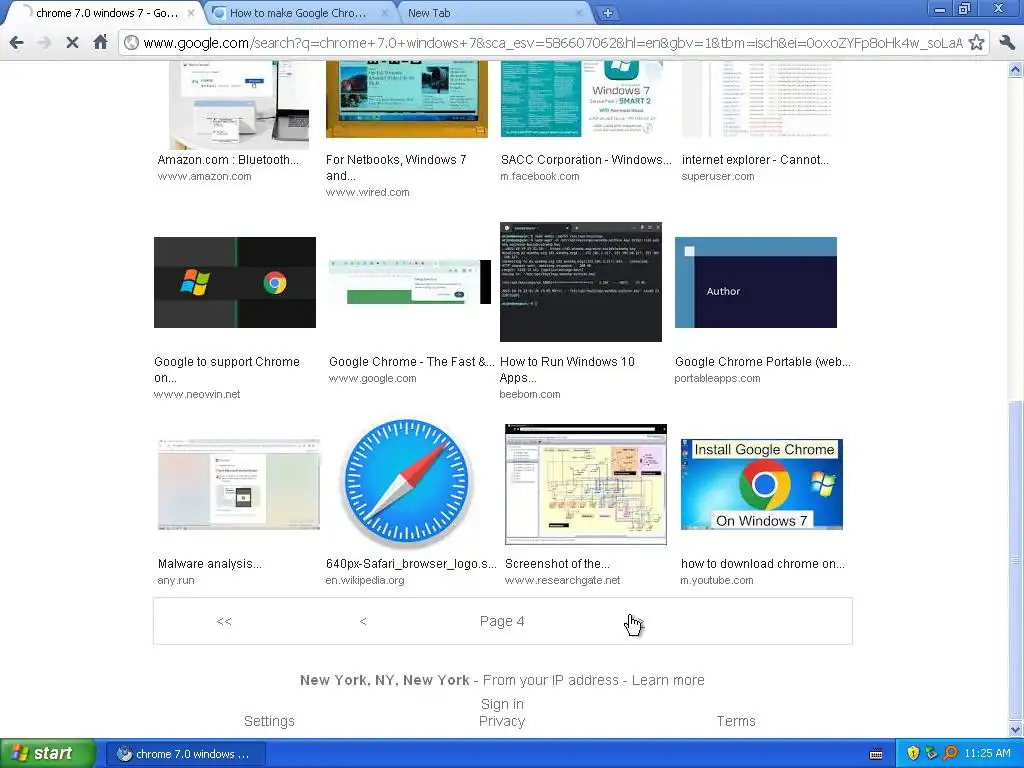
Task: Click 'how to download chrome on...' link
Action: pyautogui.click(x=763, y=564)
